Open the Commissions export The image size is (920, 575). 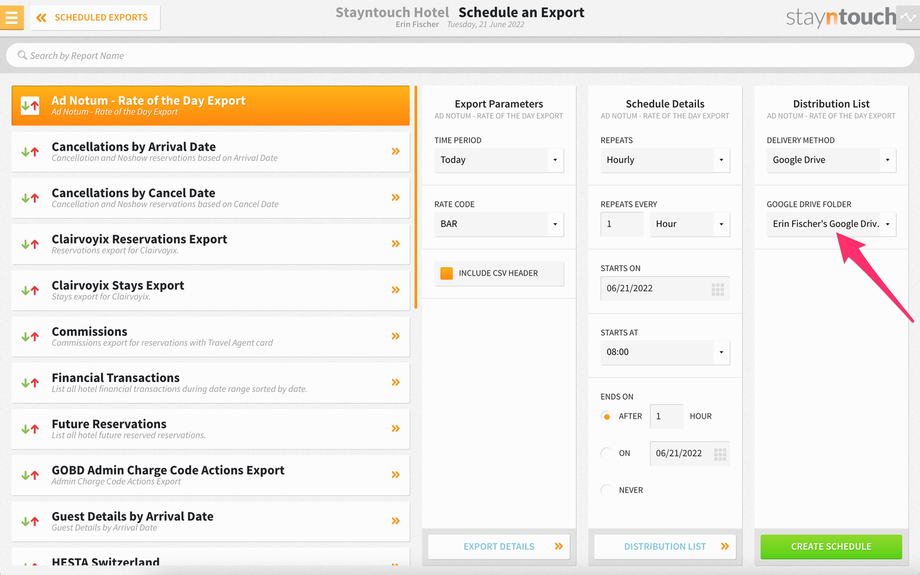click(211, 337)
